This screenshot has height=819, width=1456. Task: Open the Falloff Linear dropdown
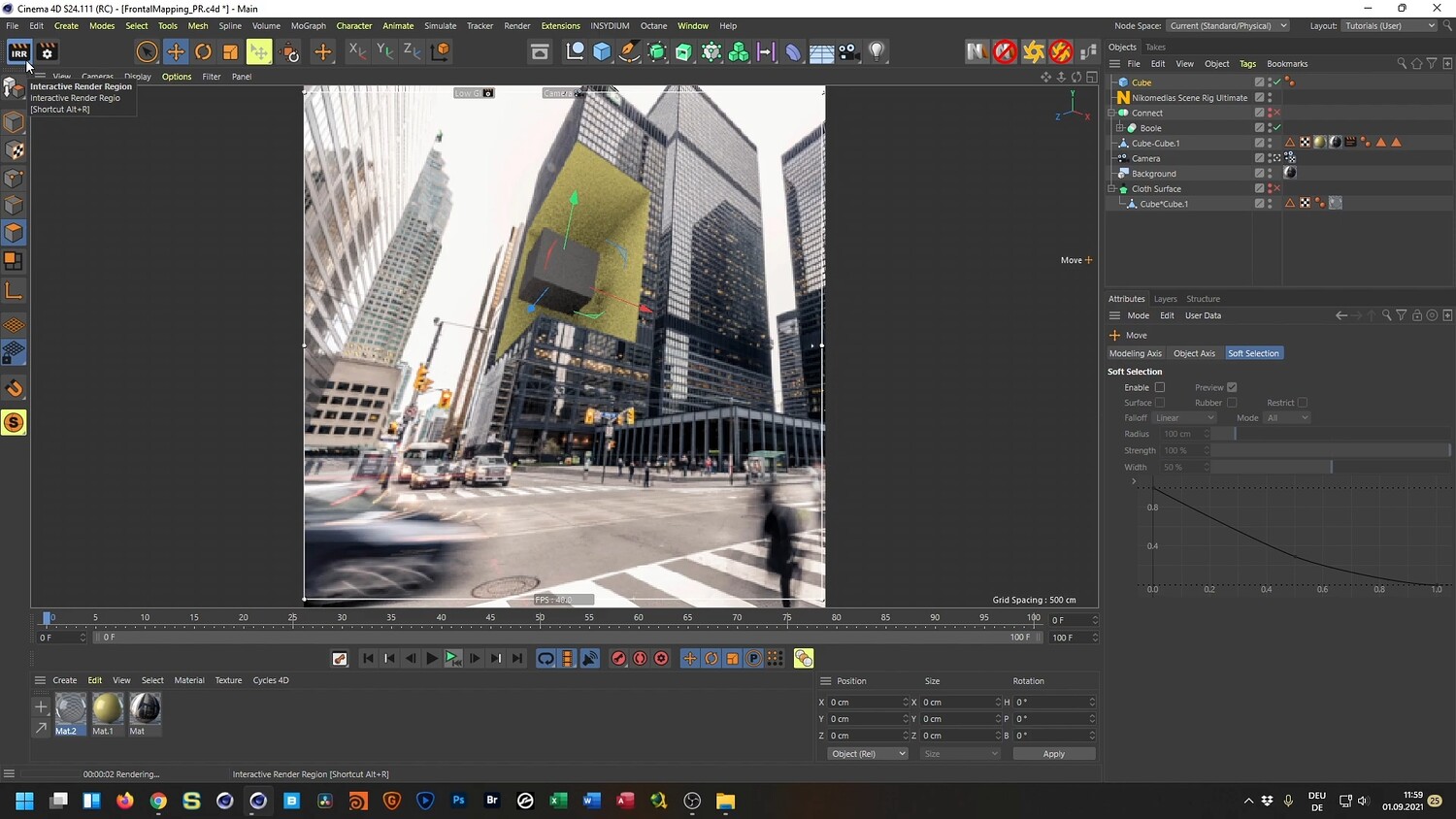pos(1184,418)
